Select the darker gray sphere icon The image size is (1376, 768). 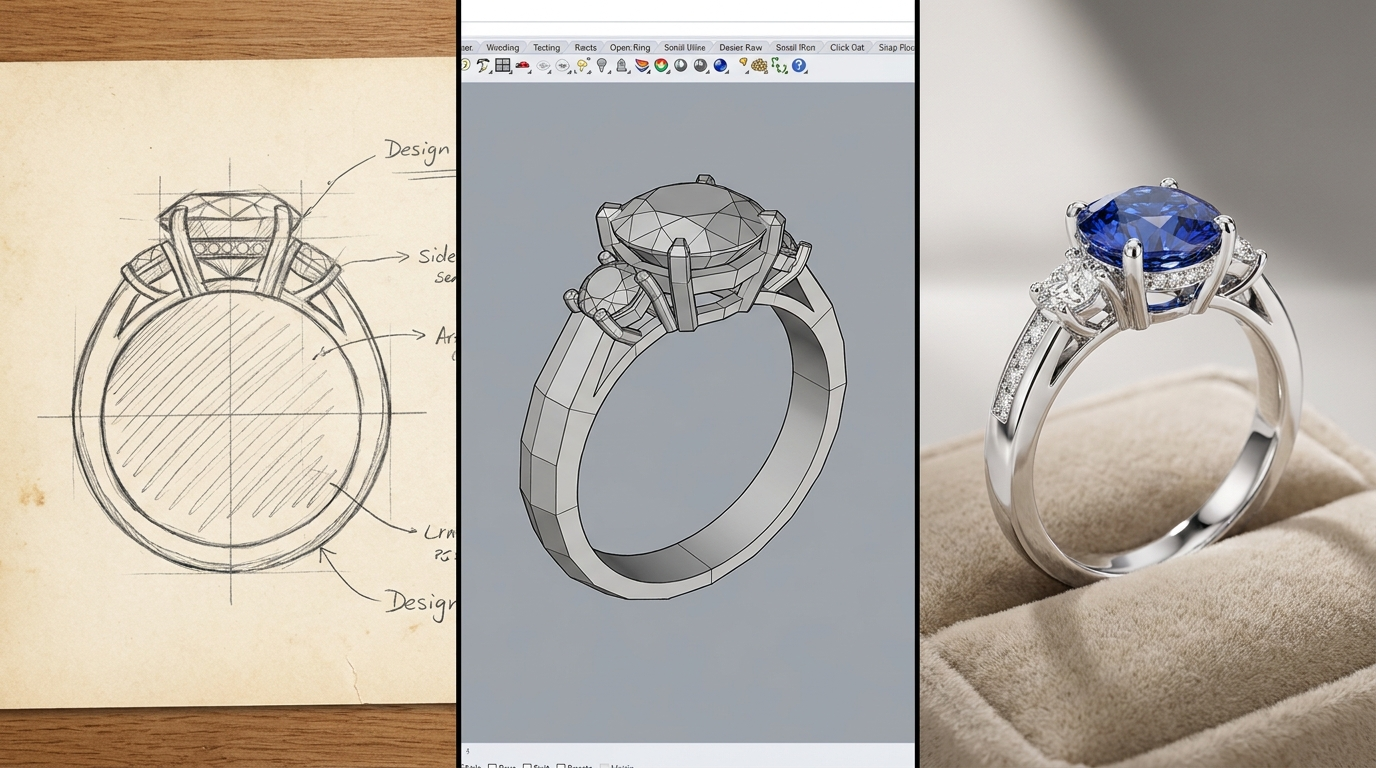tap(700, 66)
